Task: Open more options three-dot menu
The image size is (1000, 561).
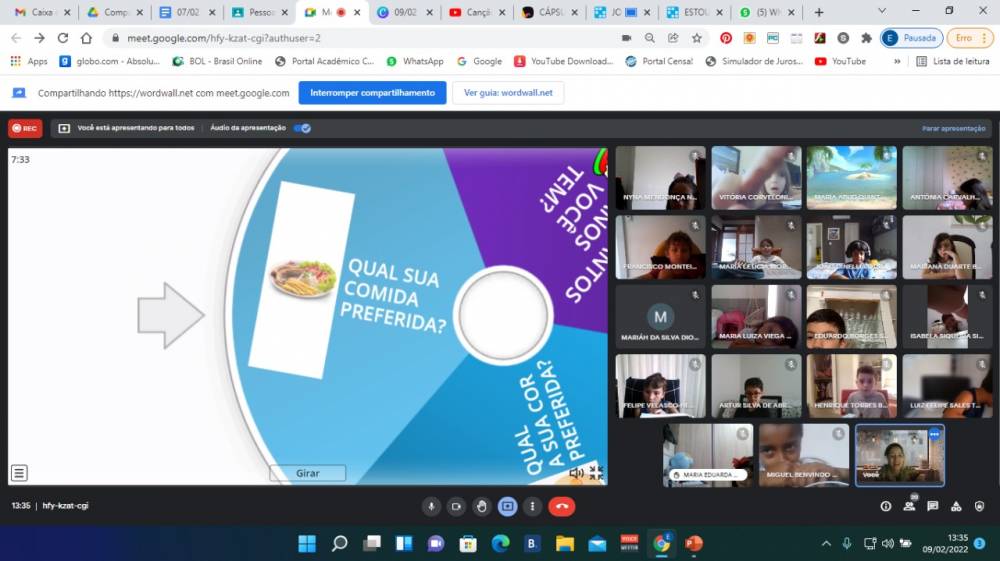Action: [533, 506]
